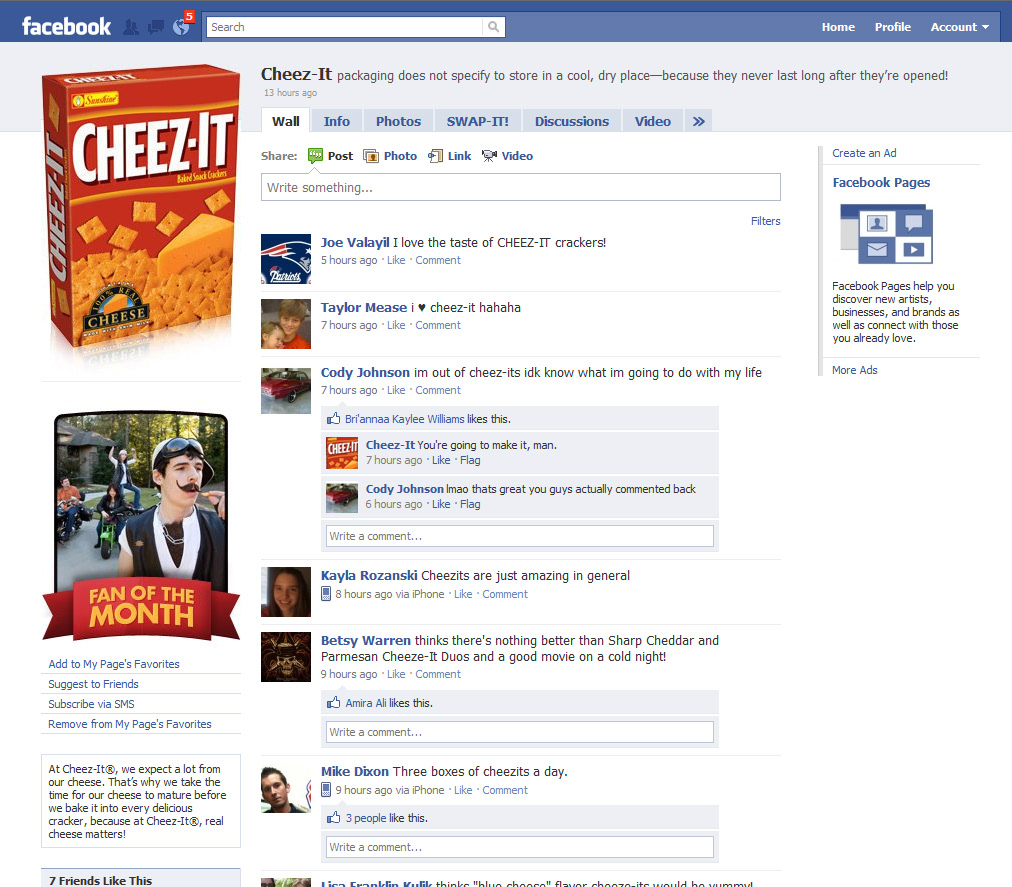Click the search magnifier button
1012x887 pixels.
click(x=494, y=27)
